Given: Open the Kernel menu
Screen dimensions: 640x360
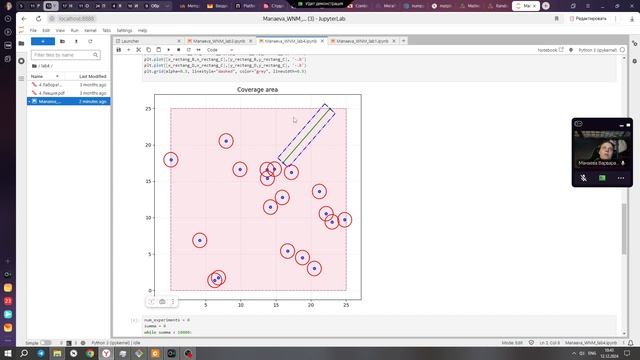Looking at the screenshot, I should [x=90, y=30].
